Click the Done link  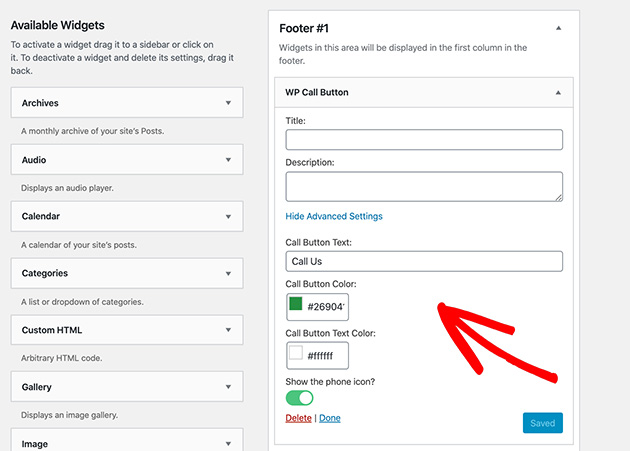(x=330, y=418)
